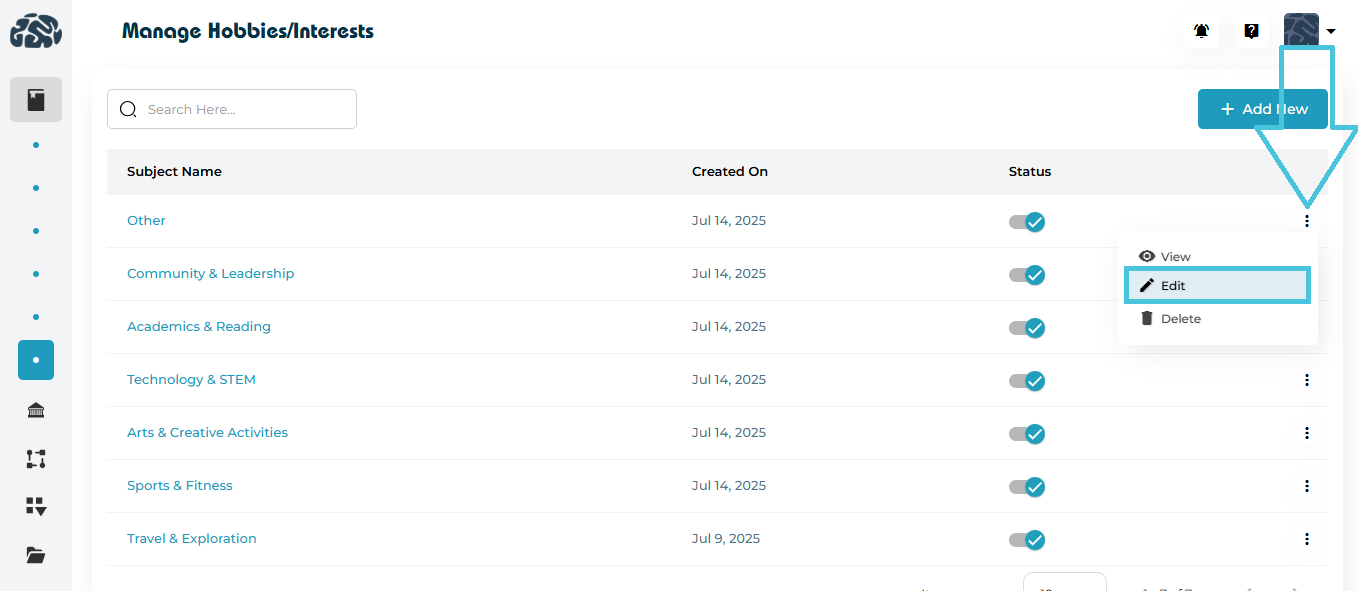This screenshot has width=1358, height=591.
Task: Open the notifications bell
Action: pos(1201,31)
